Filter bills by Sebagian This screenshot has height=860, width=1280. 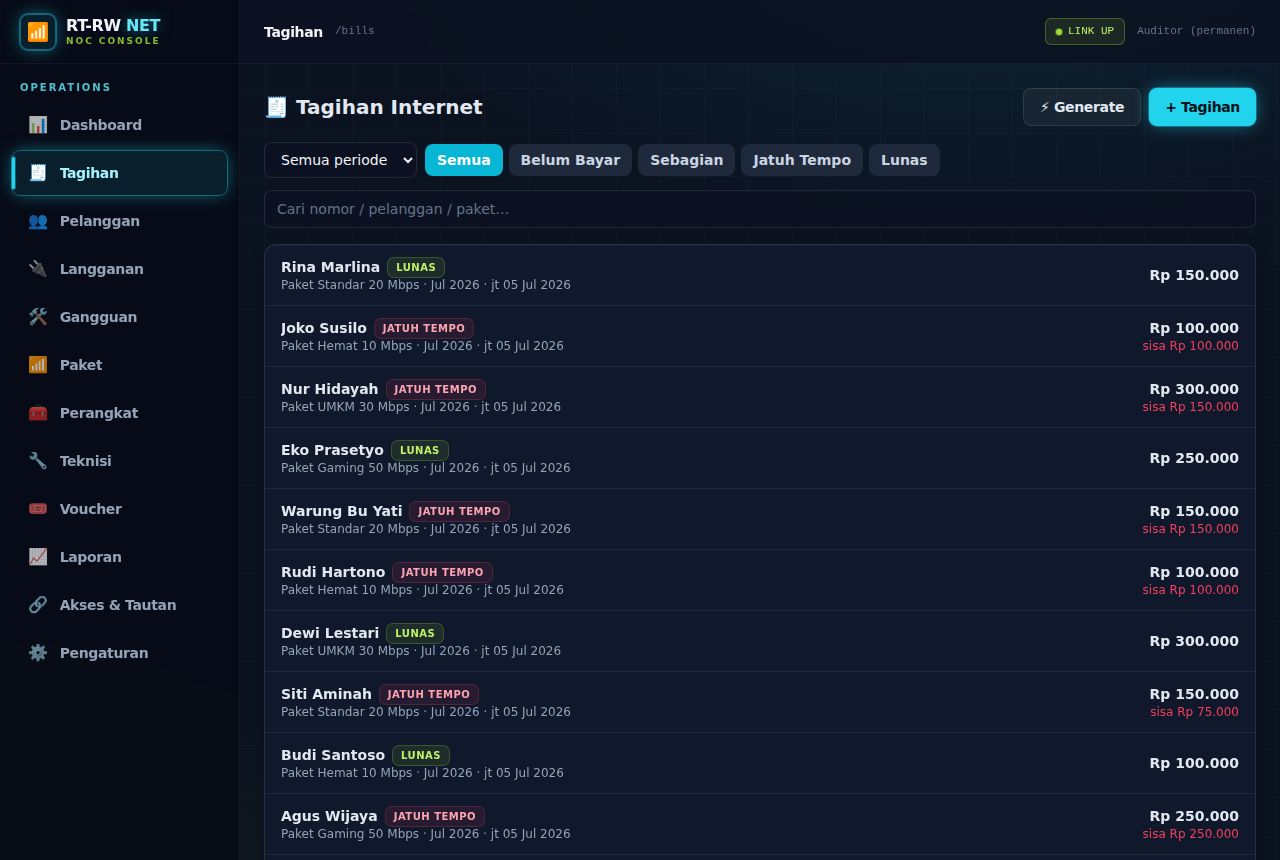[686, 160]
